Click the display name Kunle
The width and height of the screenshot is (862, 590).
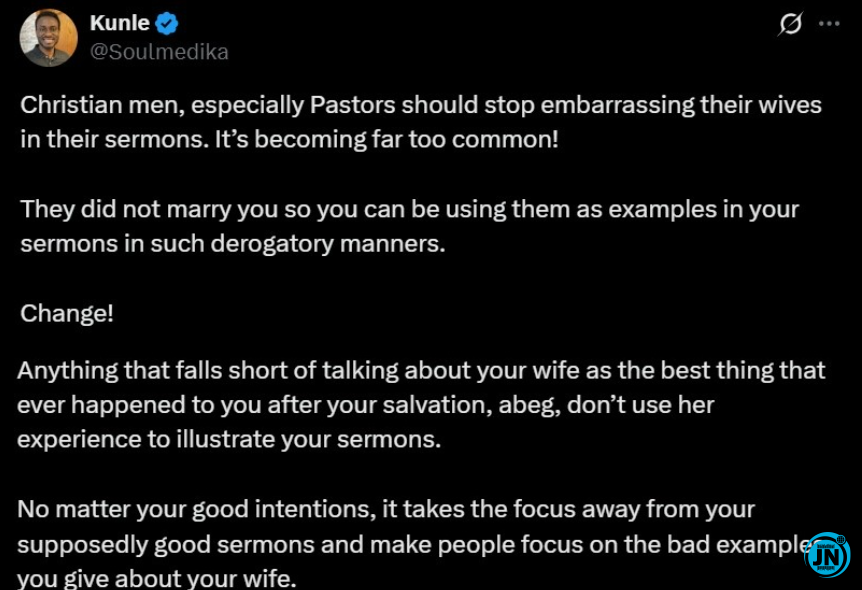click(x=119, y=24)
